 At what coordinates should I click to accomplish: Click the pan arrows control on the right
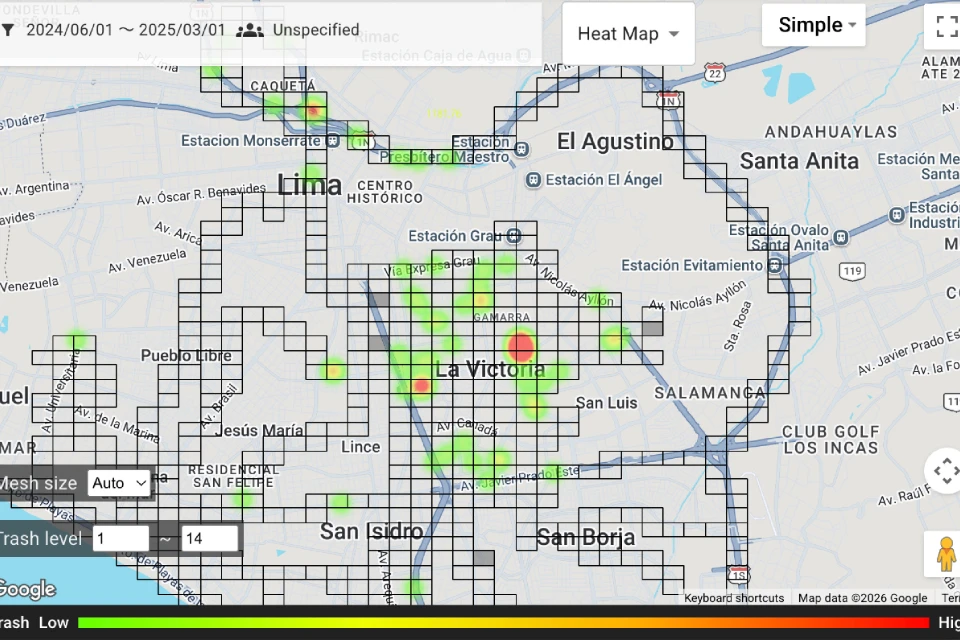point(942,470)
